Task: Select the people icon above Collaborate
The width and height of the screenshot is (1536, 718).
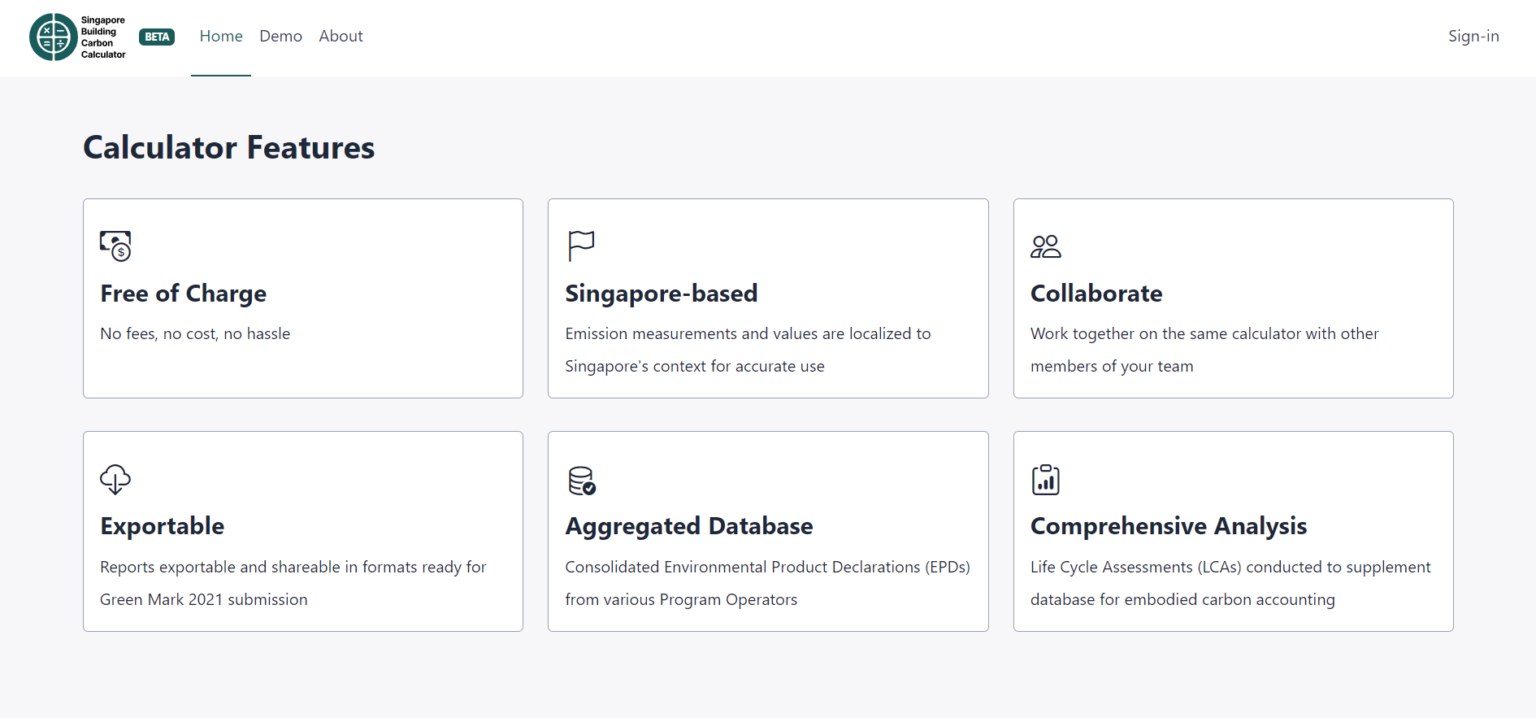Action: coord(1046,246)
